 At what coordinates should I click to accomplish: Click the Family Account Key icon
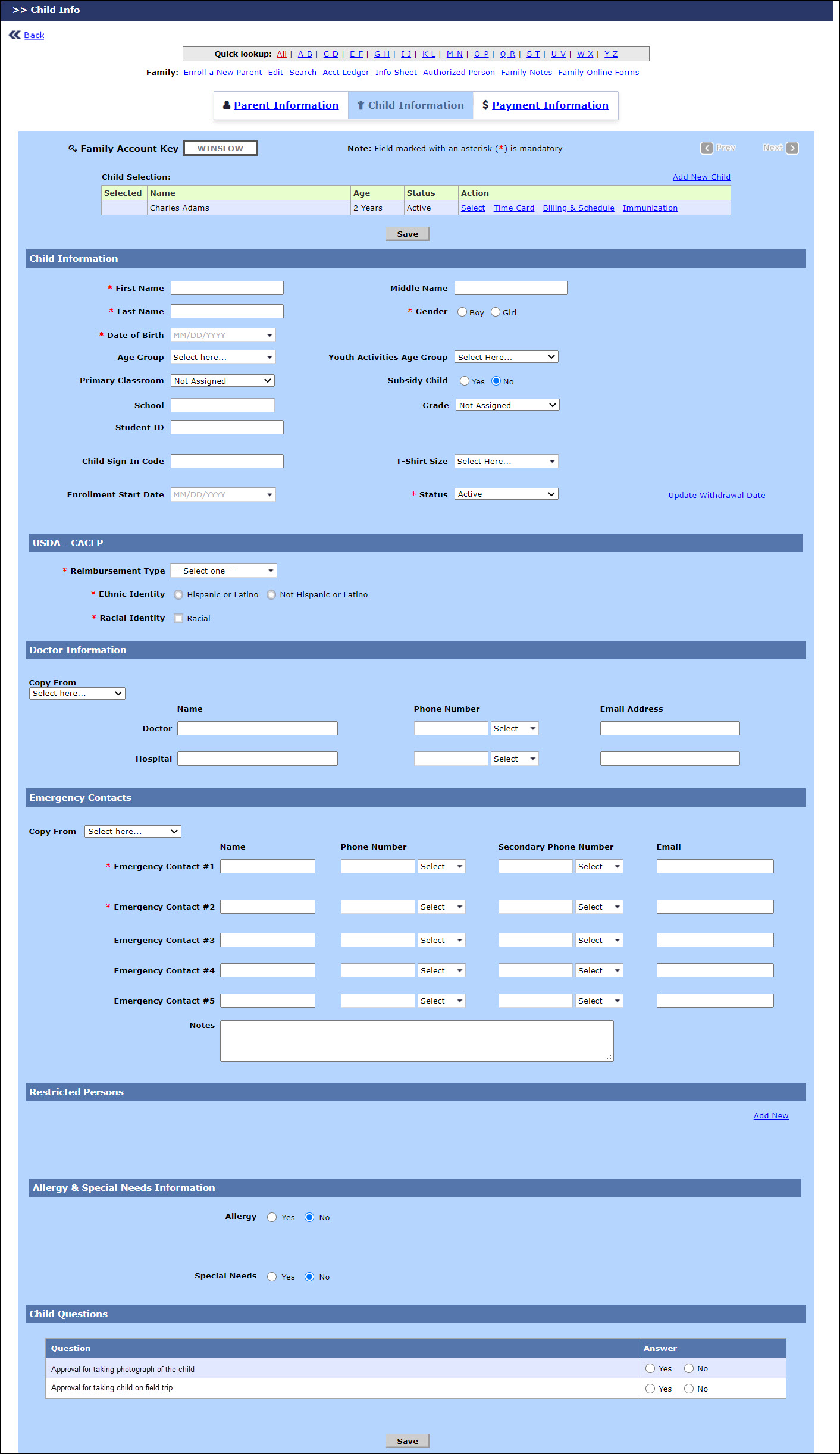73,149
